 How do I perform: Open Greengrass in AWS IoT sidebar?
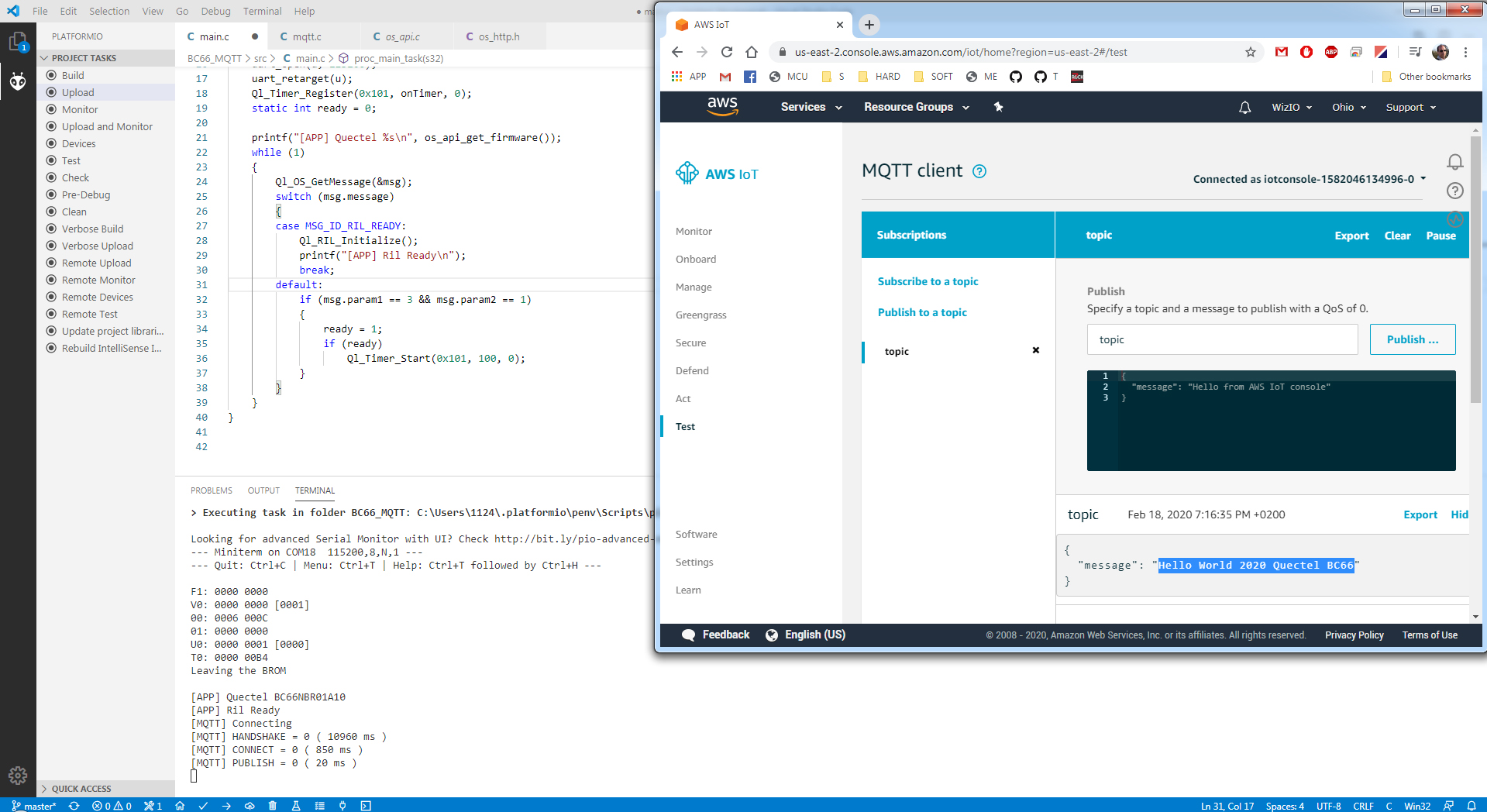(x=701, y=315)
